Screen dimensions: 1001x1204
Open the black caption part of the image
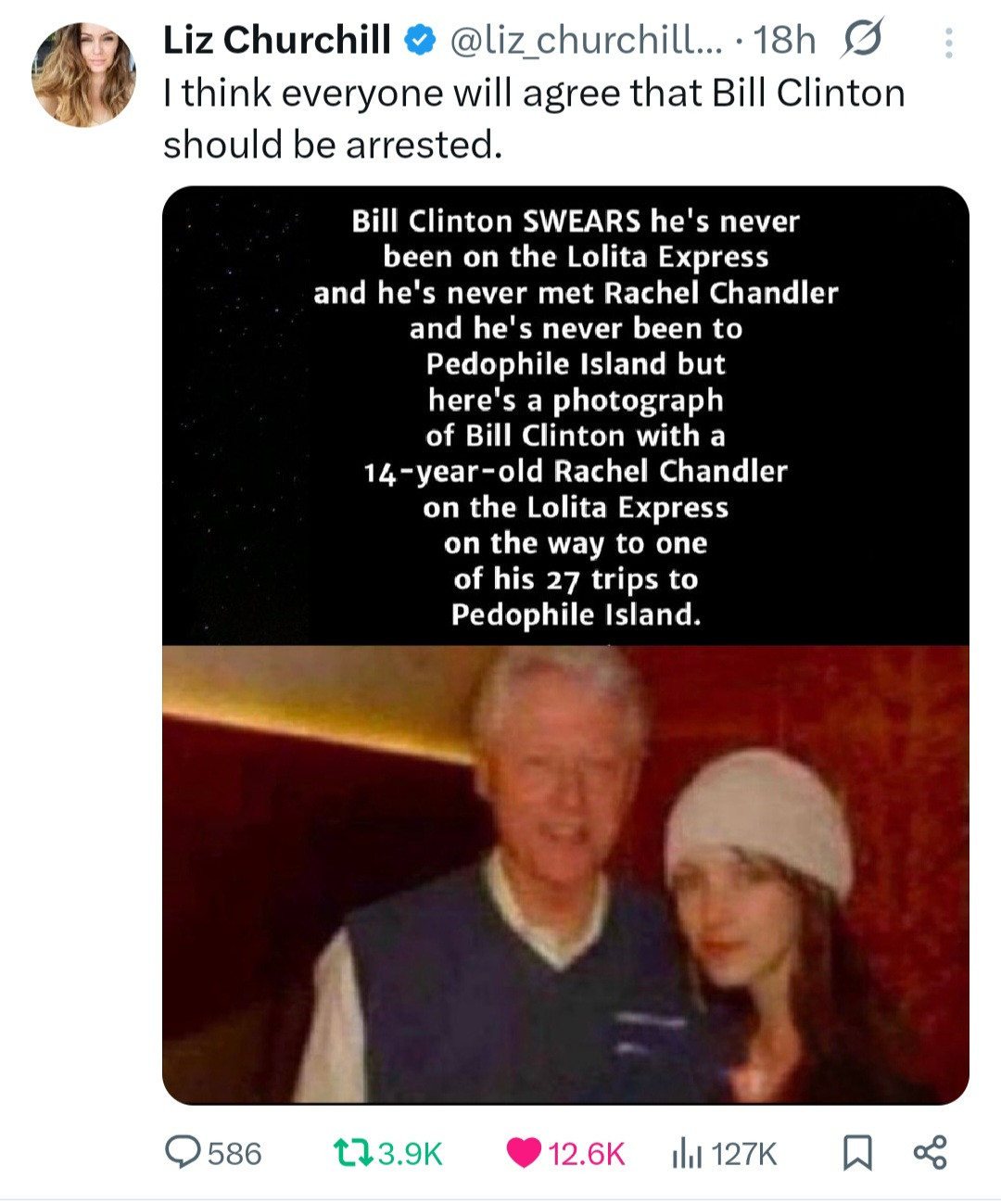(565, 416)
